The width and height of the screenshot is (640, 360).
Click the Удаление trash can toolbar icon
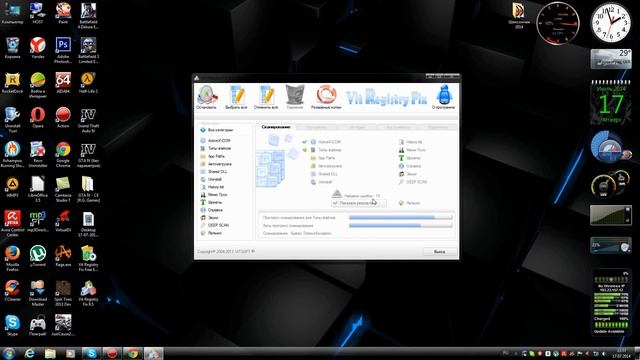295,97
